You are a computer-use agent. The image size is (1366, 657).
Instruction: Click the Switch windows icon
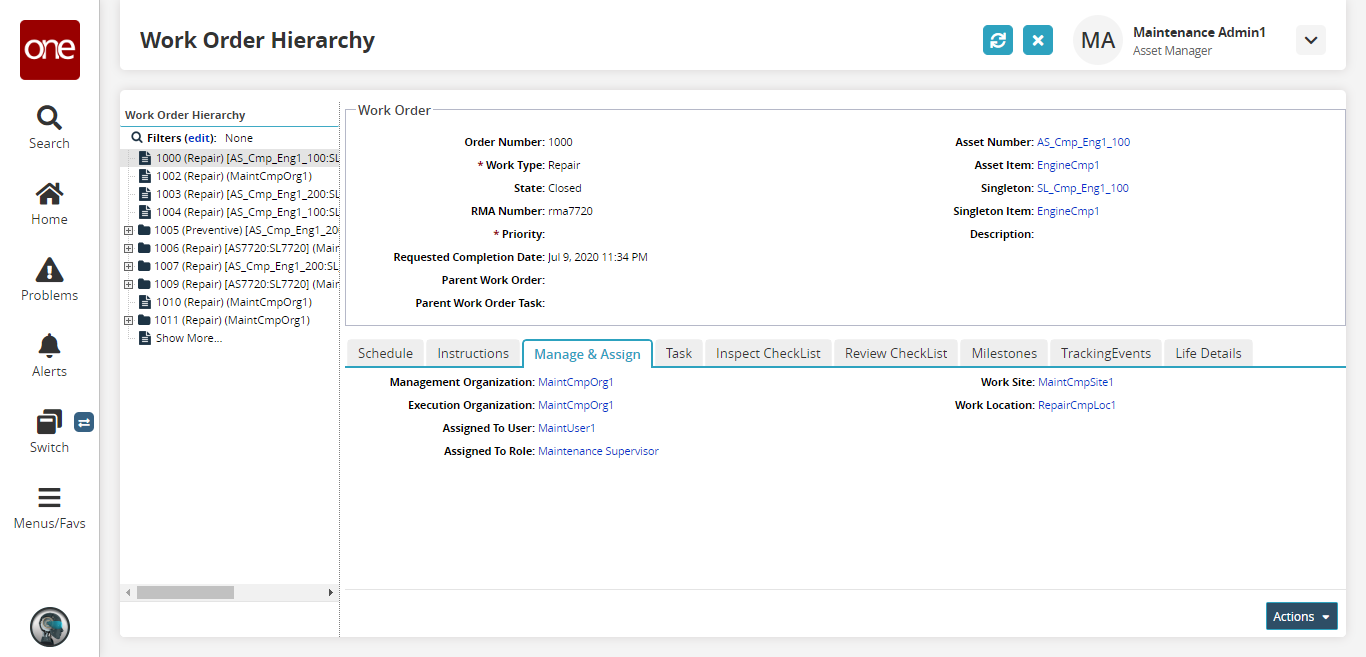[x=49, y=422]
